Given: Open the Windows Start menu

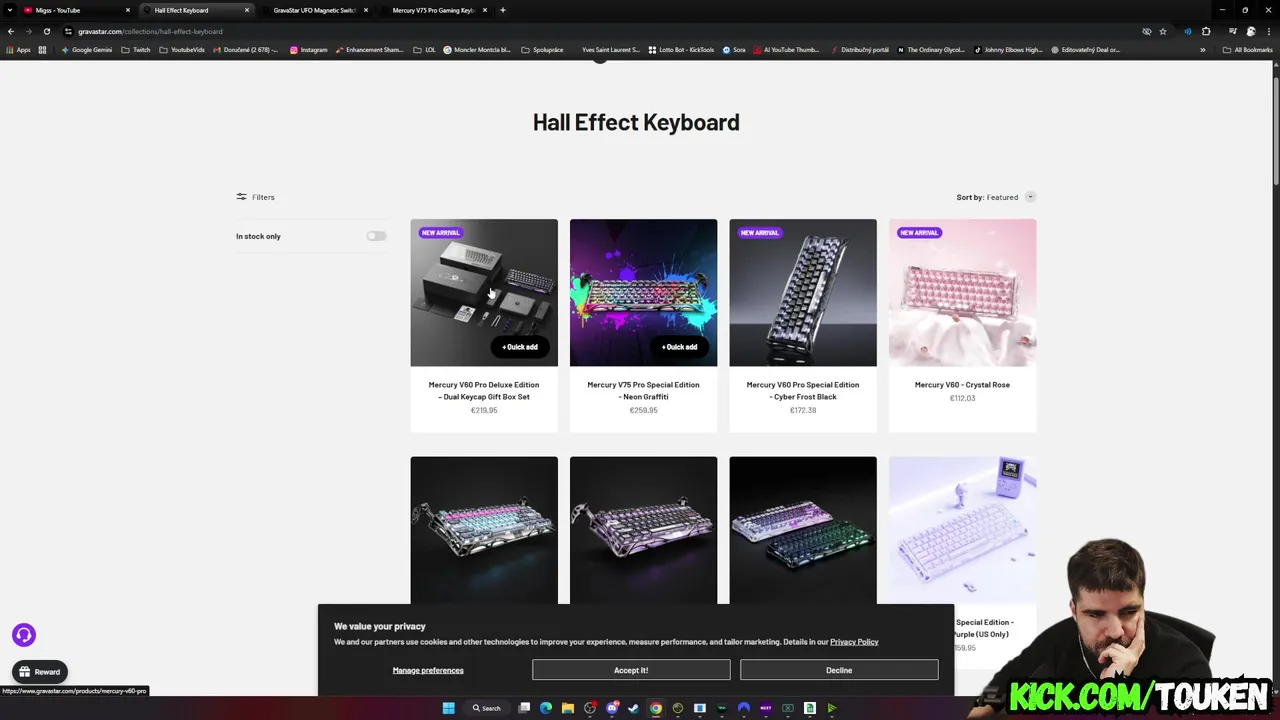Looking at the screenshot, I should pyautogui.click(x=449, y=708).
